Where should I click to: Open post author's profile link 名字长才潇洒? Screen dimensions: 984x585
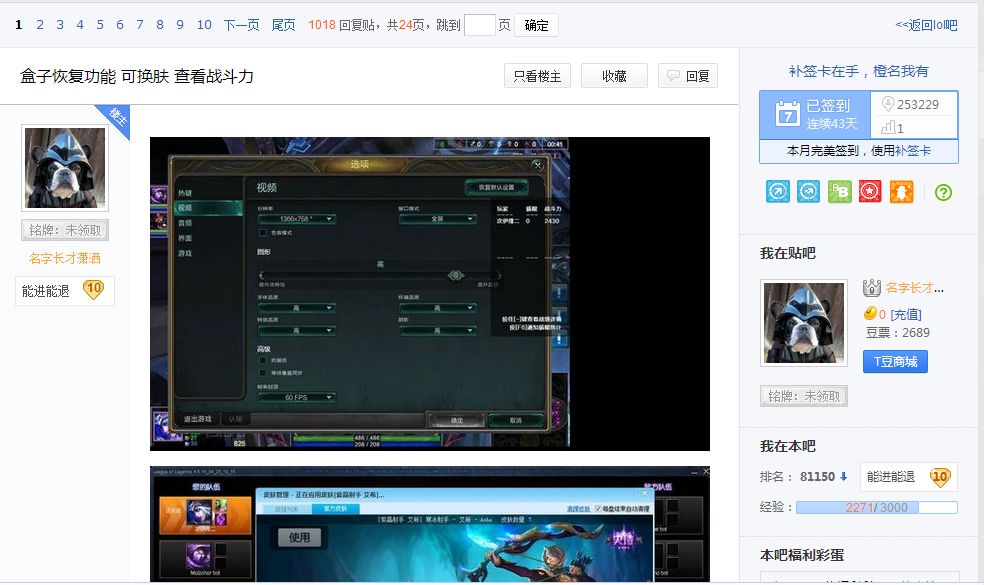pos(65,258)
